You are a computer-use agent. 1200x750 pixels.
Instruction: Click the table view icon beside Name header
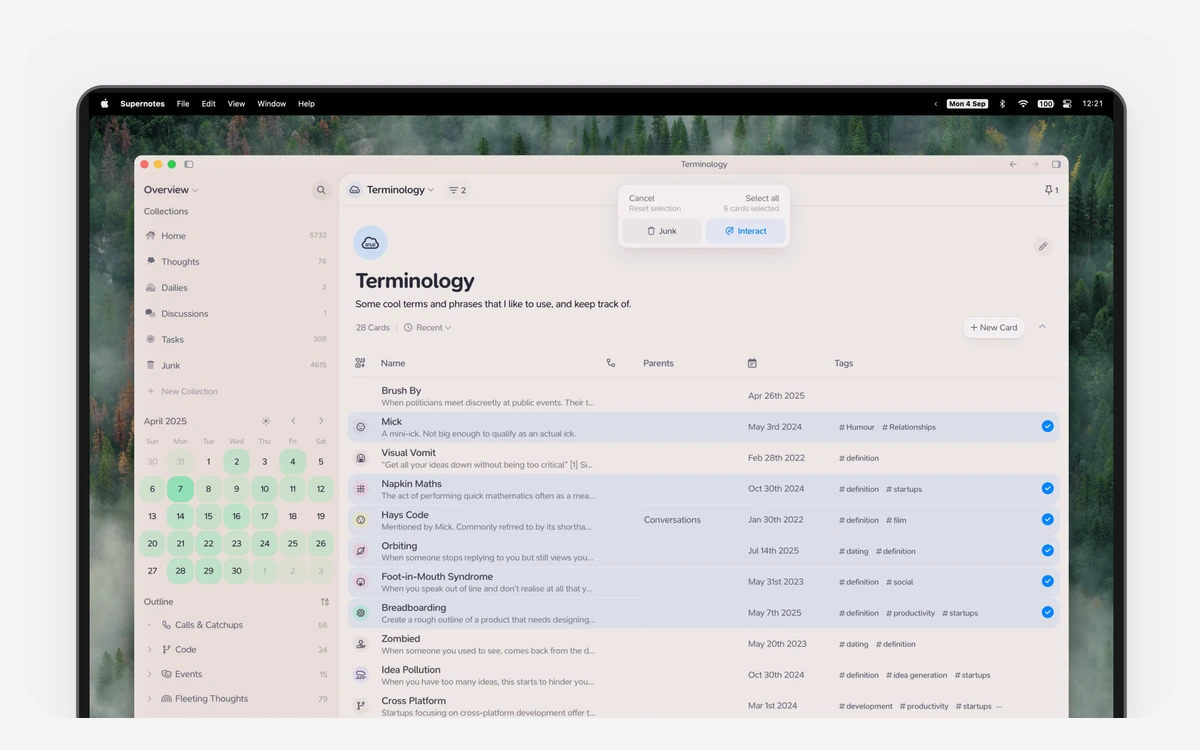click(360, 363)
